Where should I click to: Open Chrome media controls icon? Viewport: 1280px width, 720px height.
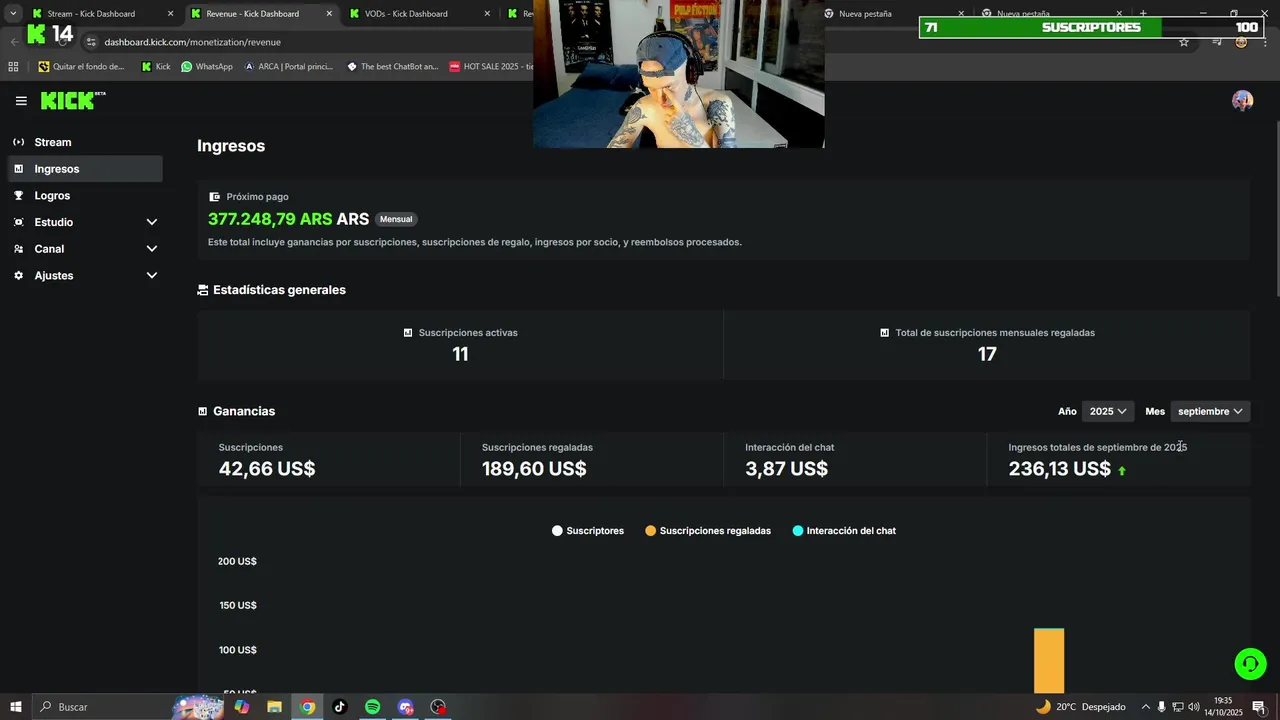pos(1216,42)
